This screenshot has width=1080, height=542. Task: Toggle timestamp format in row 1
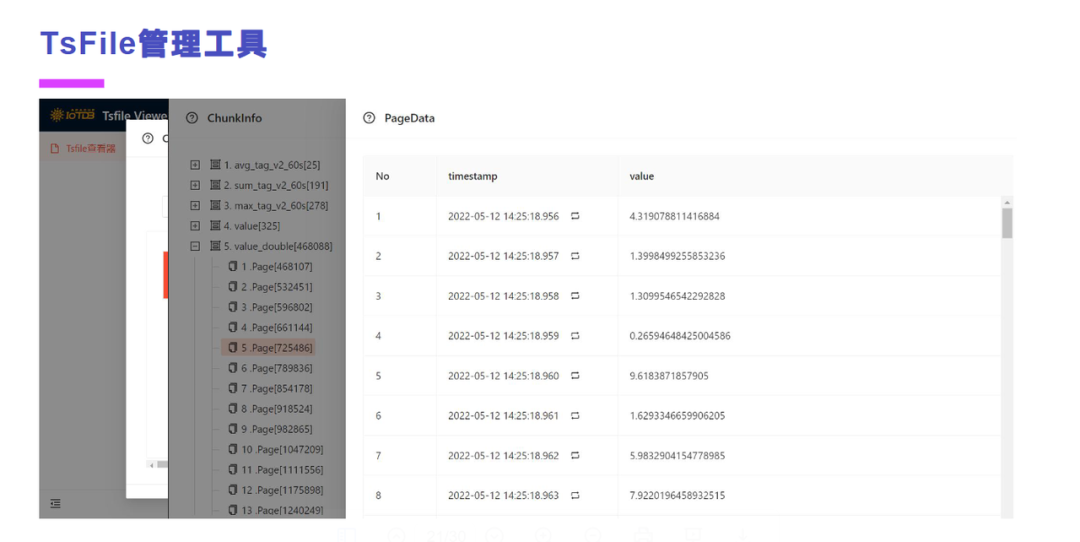click(575, 216)
